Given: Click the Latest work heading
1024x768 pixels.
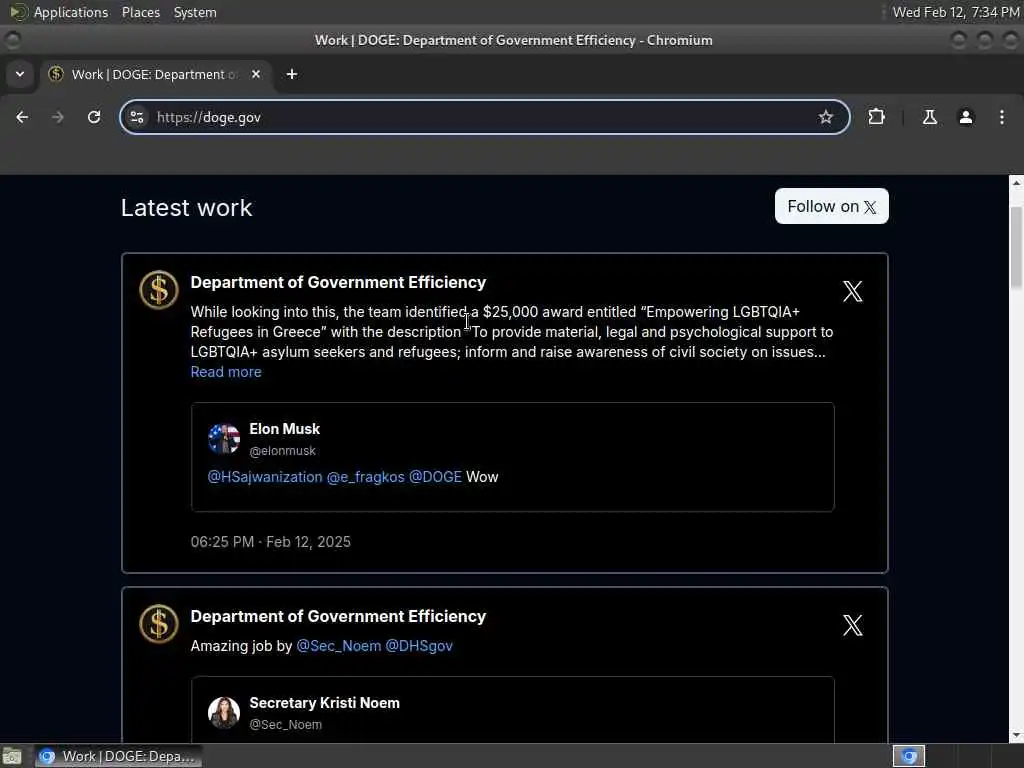Looking at the screenshot, I should (187, 208).
